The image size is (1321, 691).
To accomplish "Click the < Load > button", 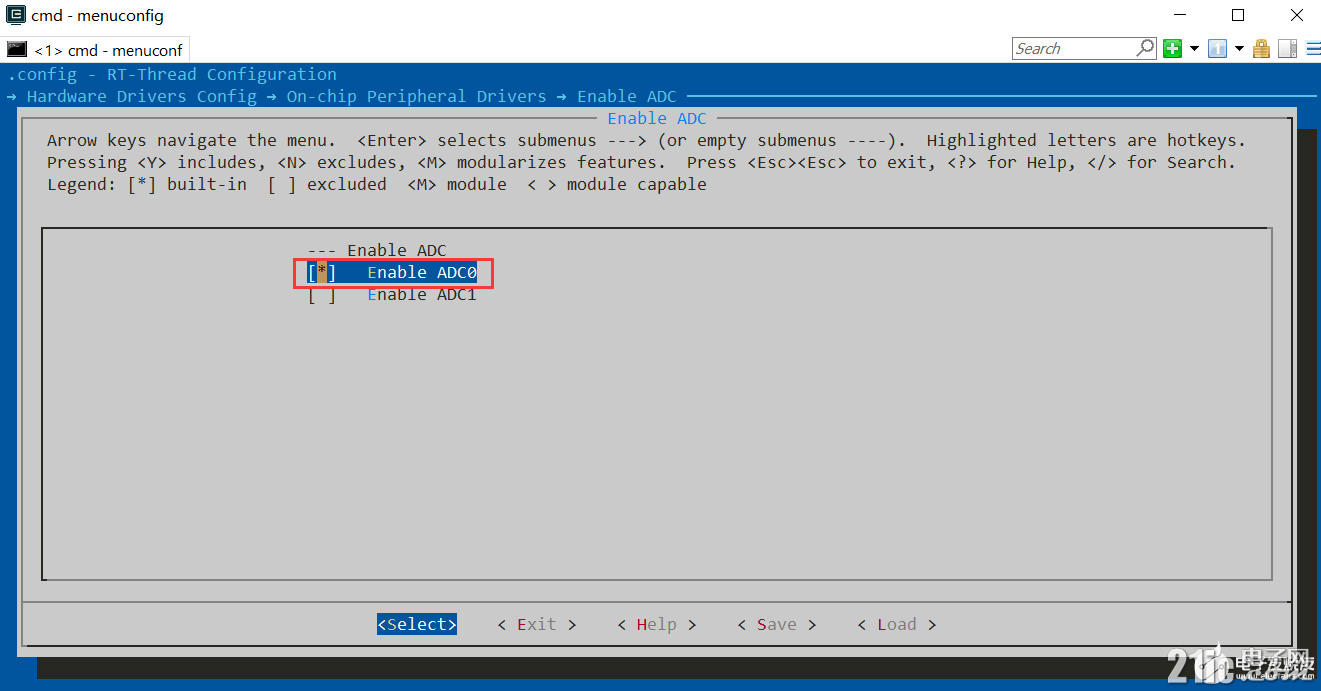I will coord(897,624).
